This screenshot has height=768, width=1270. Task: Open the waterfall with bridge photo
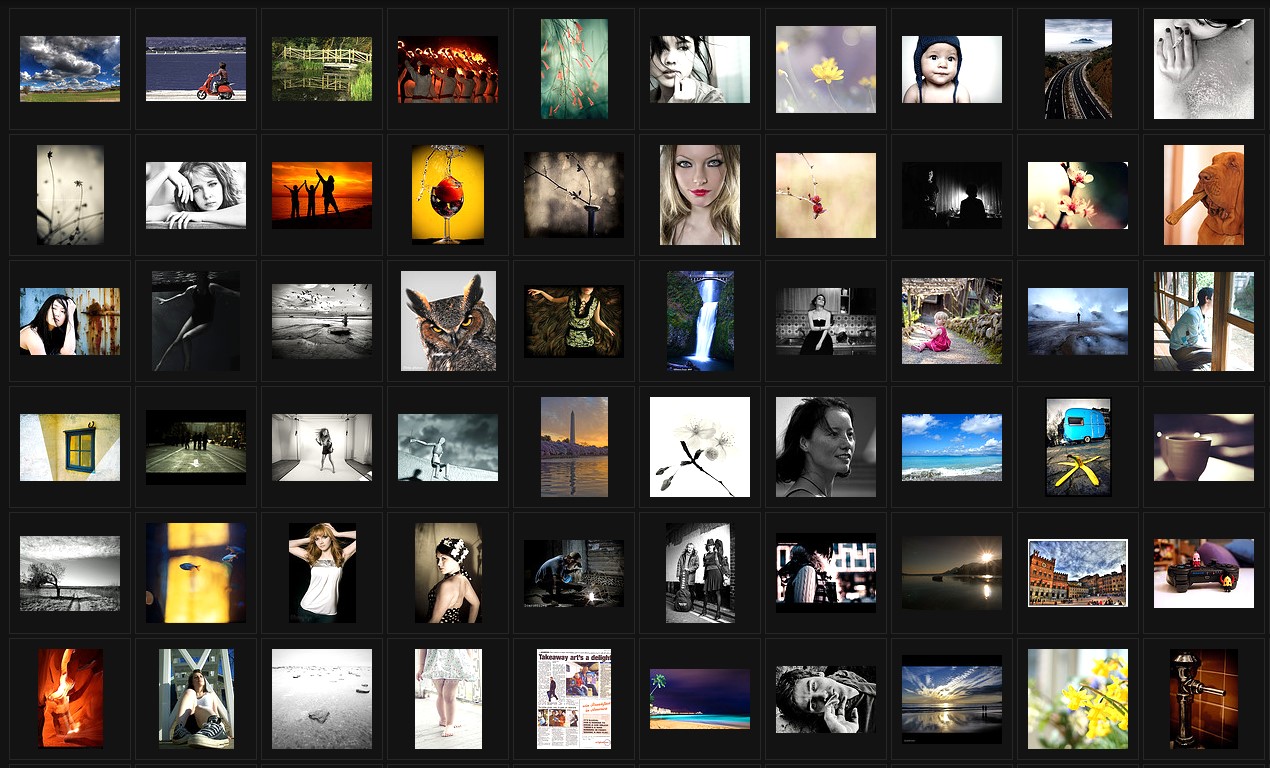coord(700,321)
